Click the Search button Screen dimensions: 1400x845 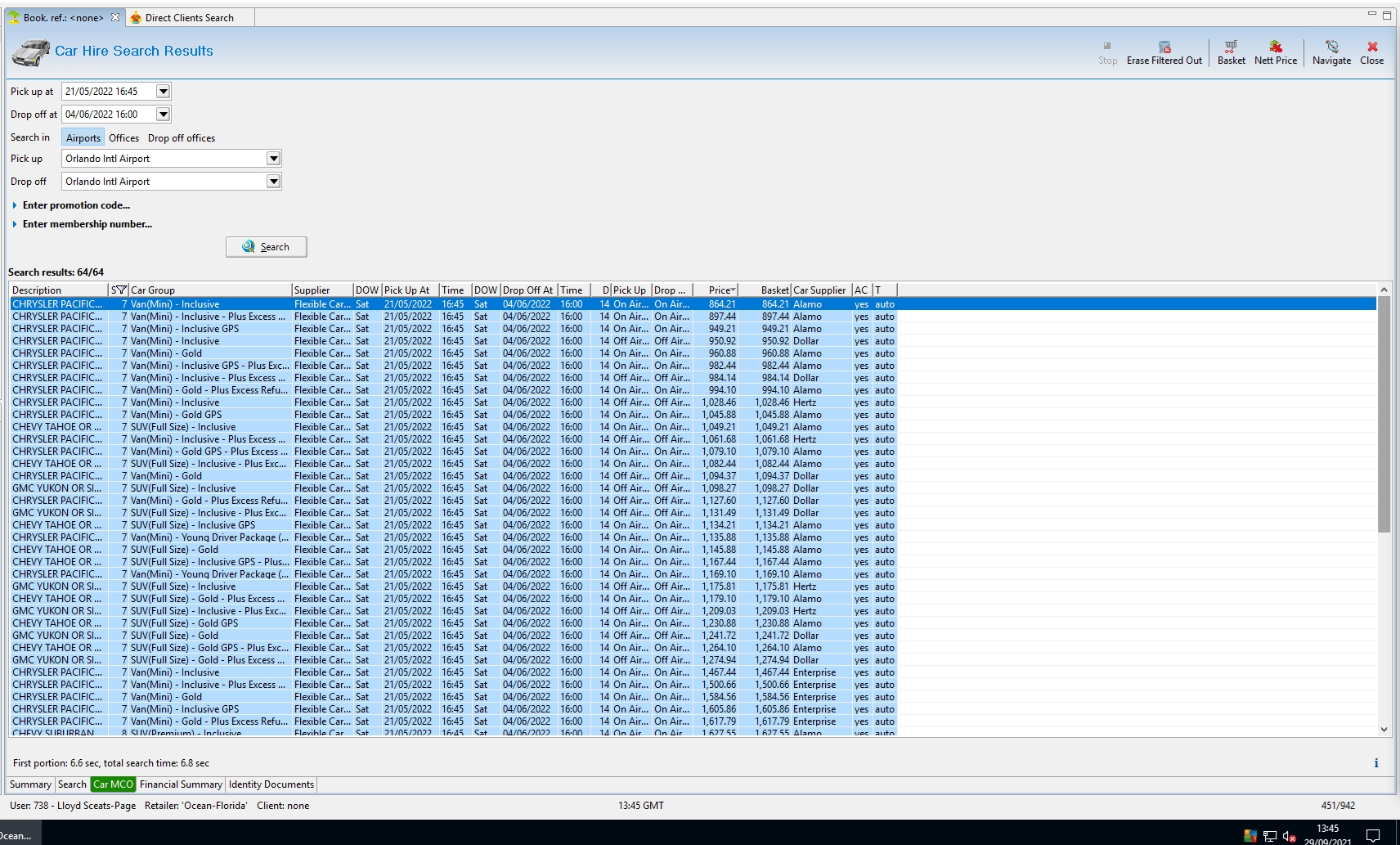[266, 247]
